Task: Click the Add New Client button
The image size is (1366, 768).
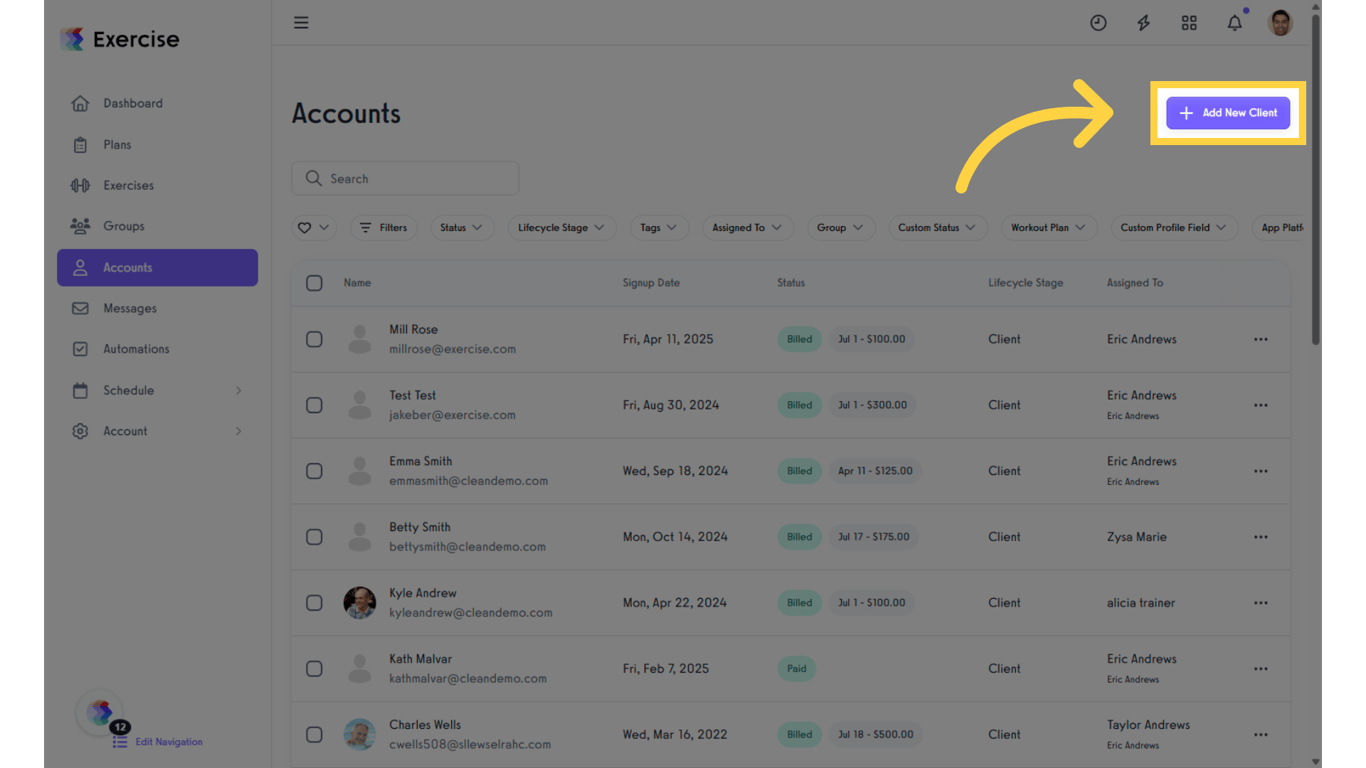Action: point(1228,113)
